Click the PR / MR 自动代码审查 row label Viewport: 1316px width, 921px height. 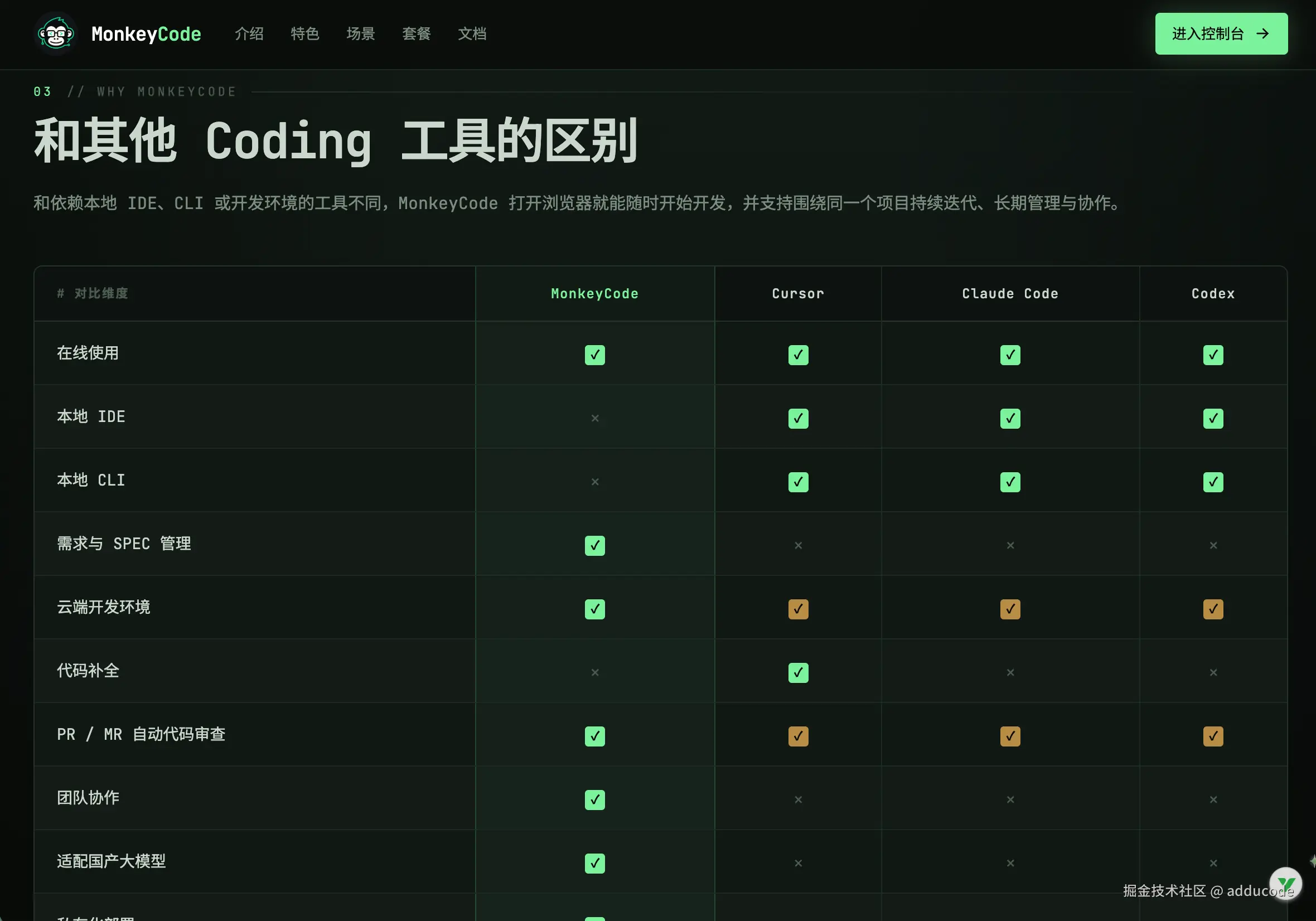[141, 735]
